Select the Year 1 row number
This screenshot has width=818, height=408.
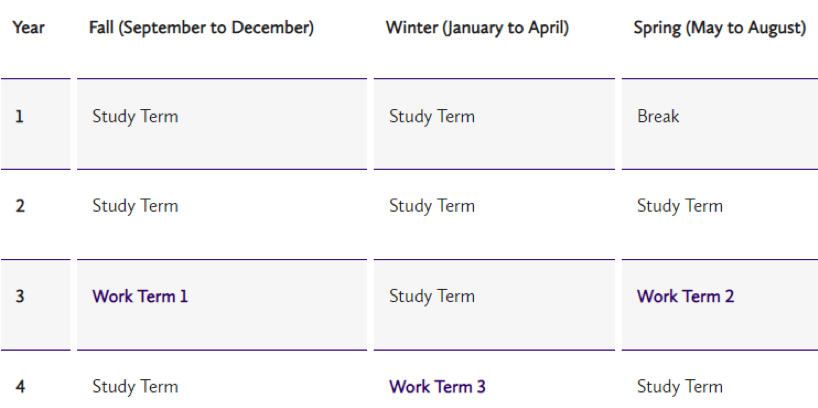click(19, 116)
